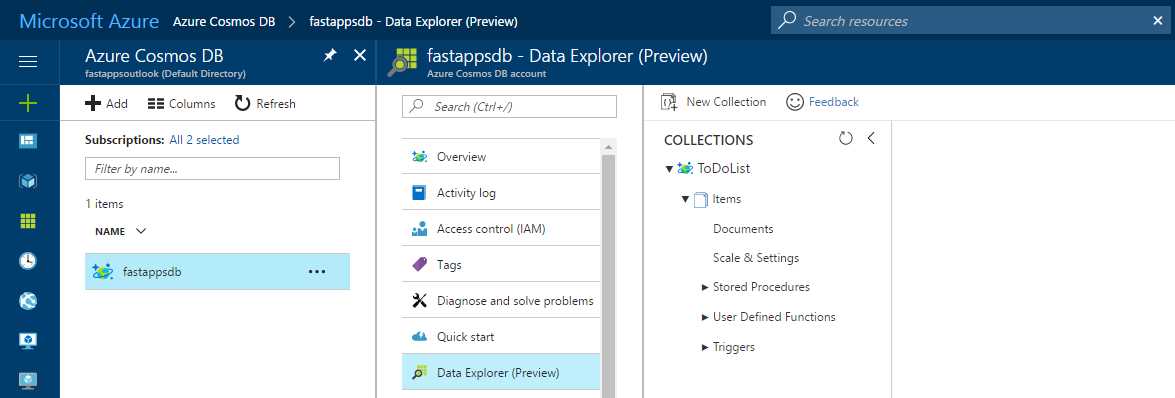Open the ellipsis menu for fastappsdb
Screen dimensions: 1175x398
tap(317, 271)
